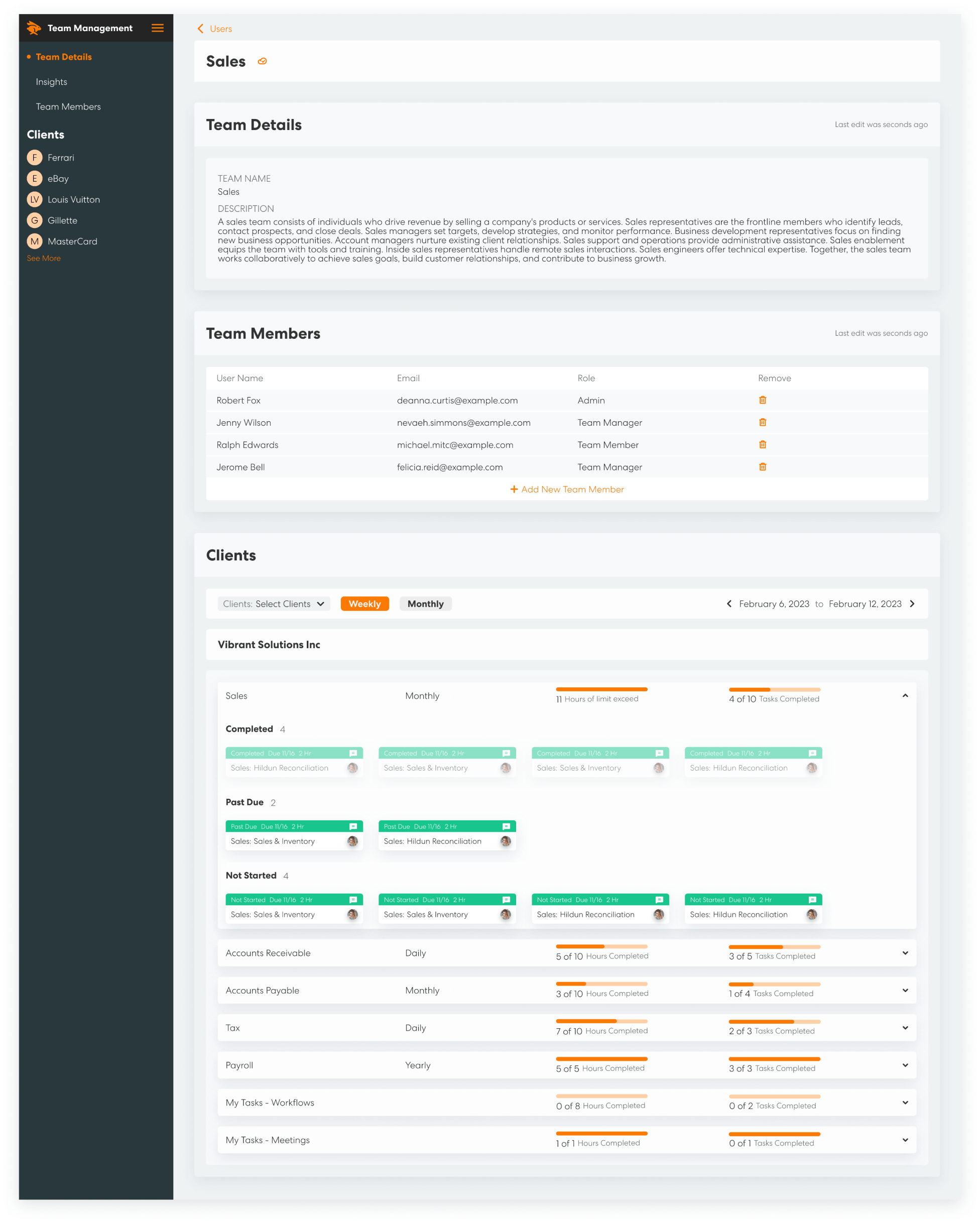Open second Completed Sales & Inventory card
The width and height of the screenshot is (980, 1223).
(x=447, y=762)
